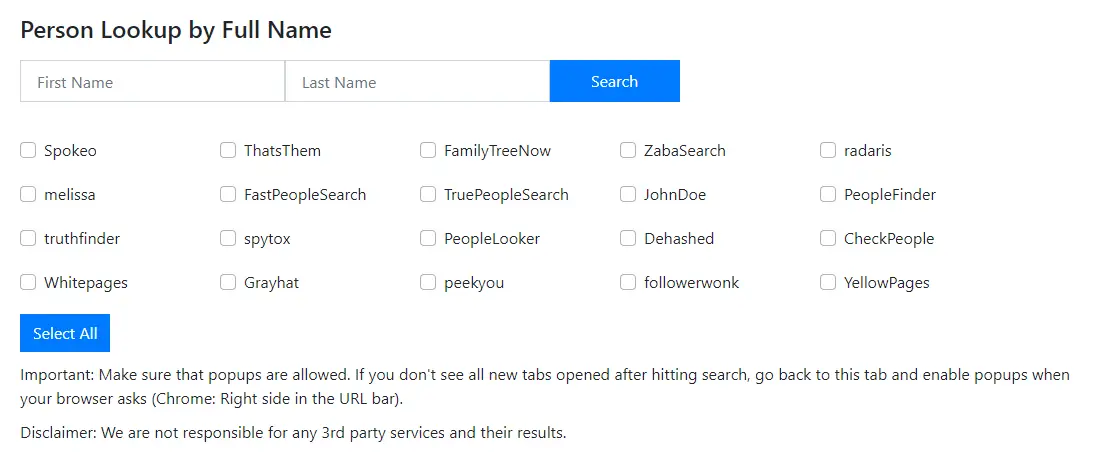Select the Whitepages checkbox
Screen dimensions: 1098x464
point(28,283)
